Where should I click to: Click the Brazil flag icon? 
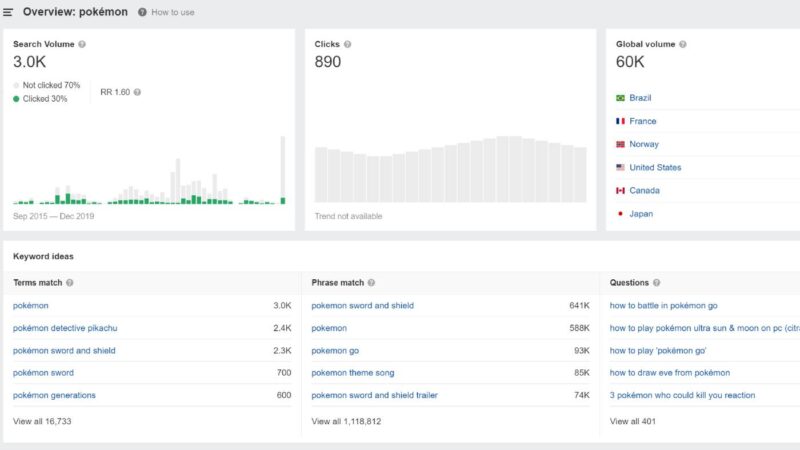pos(620,98)
